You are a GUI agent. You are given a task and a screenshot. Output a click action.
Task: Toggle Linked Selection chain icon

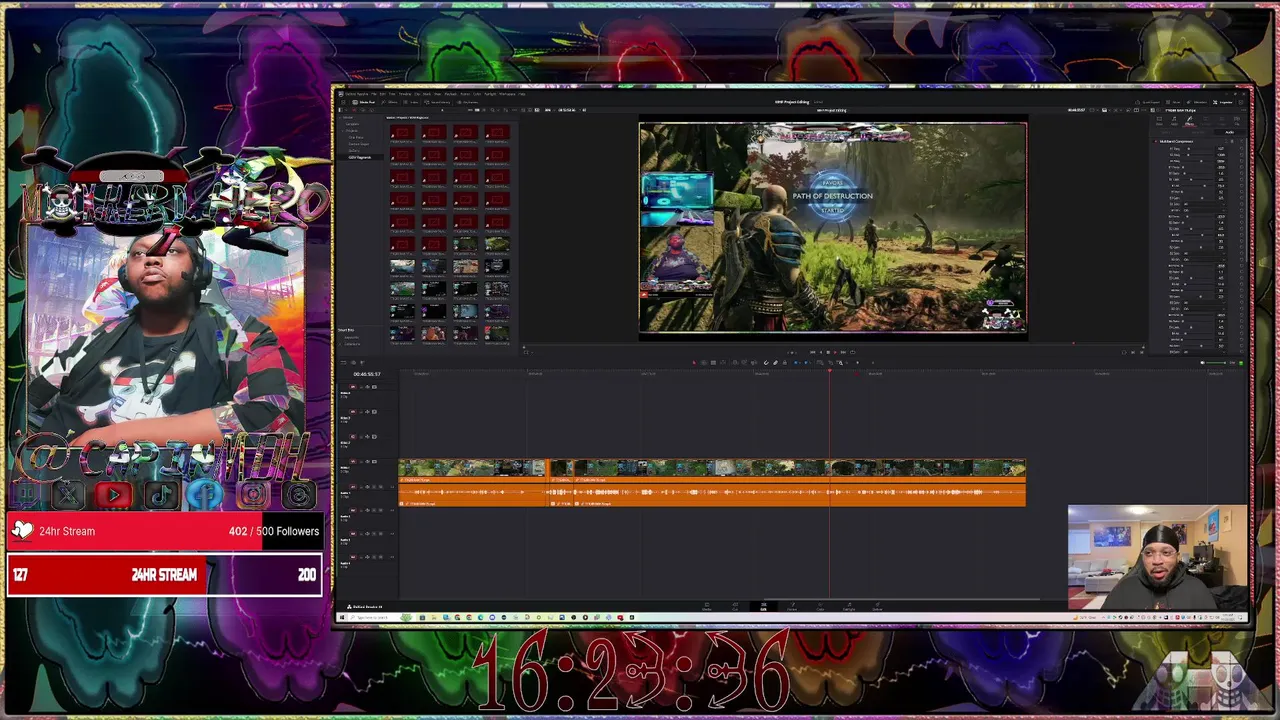(776, 362)
